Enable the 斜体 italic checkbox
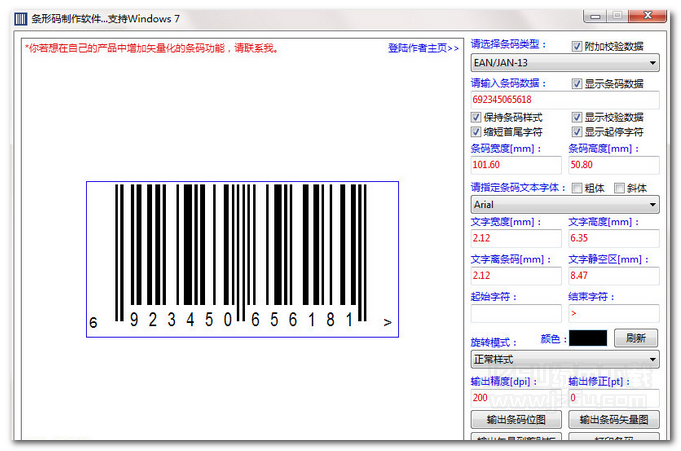The image size is (681, 451). tap(619, 188)
